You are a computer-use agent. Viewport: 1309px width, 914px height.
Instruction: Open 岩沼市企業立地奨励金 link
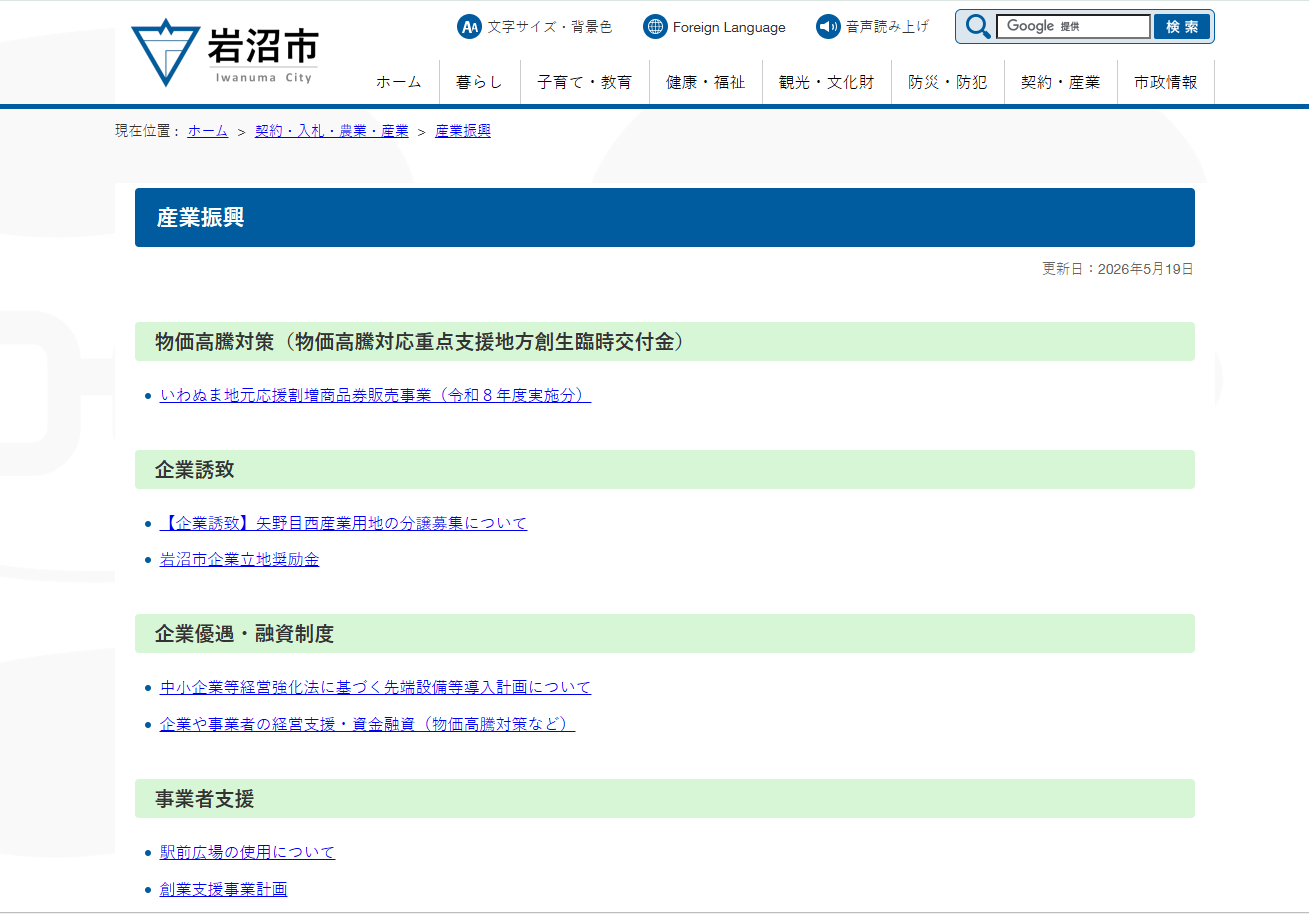(x=240, y=559)
